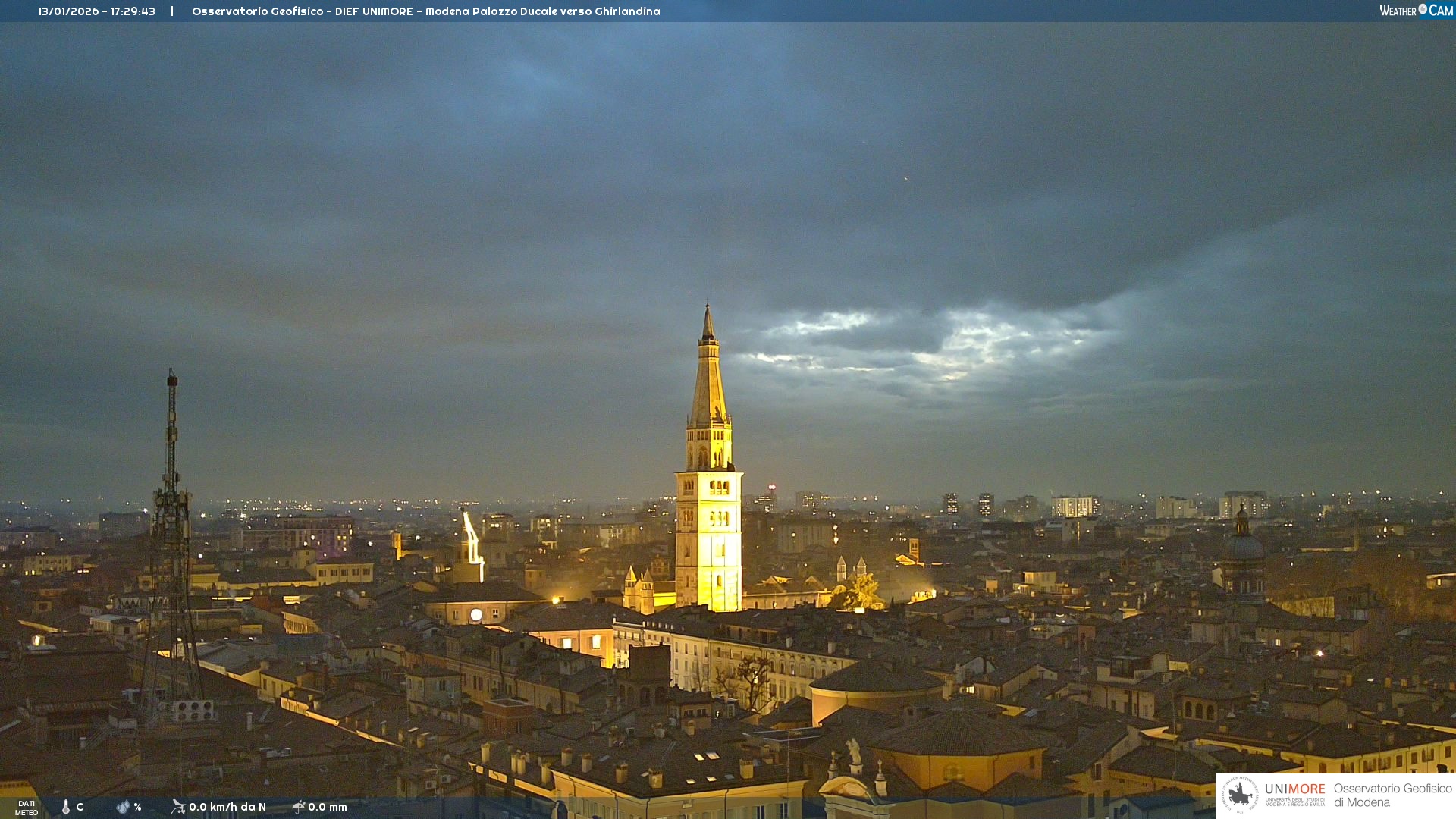Click the church dome on the right
The height and width of the screenshot is (819, 1456).
1243,546
